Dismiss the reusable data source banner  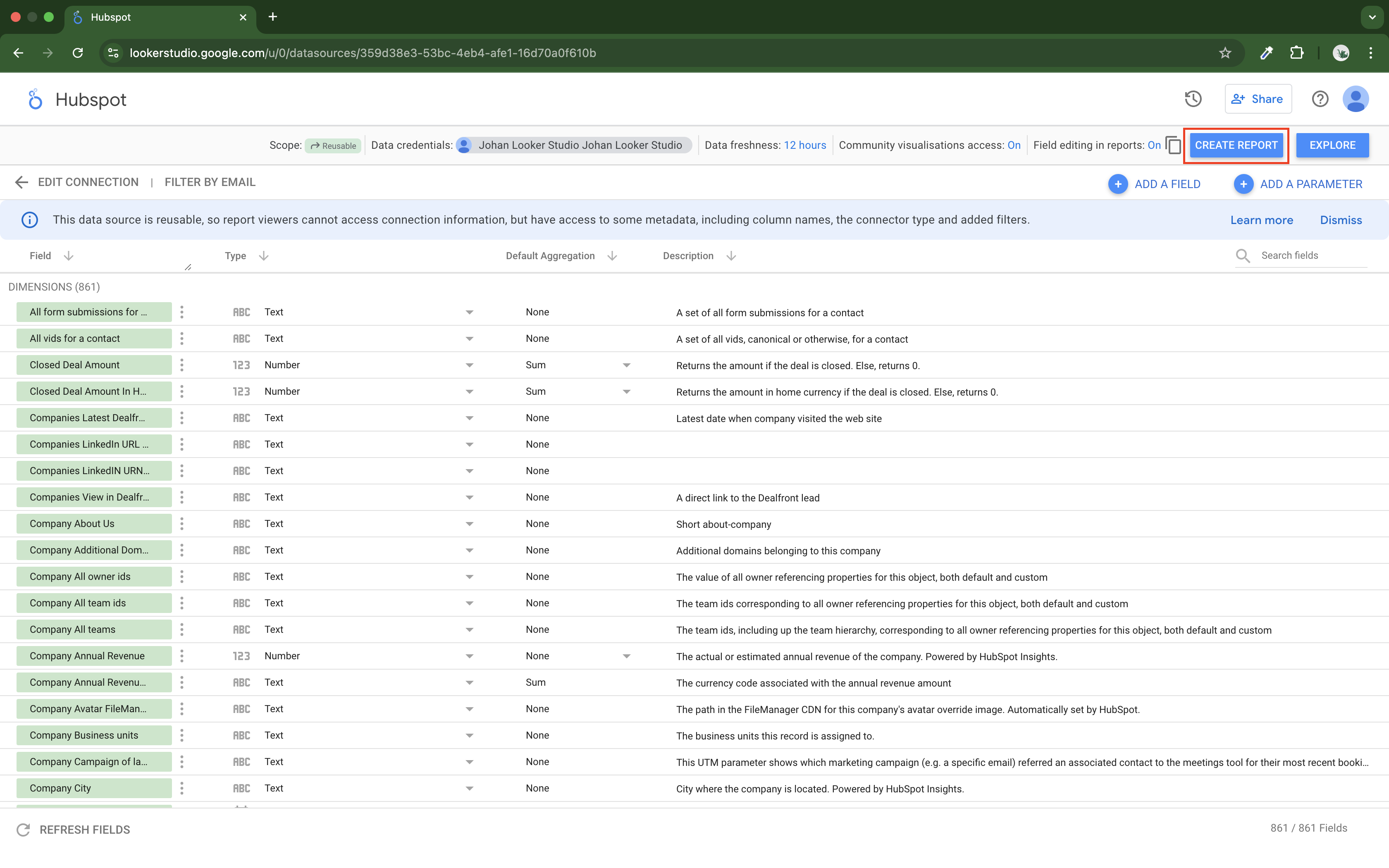click(x=1341, y=220)
